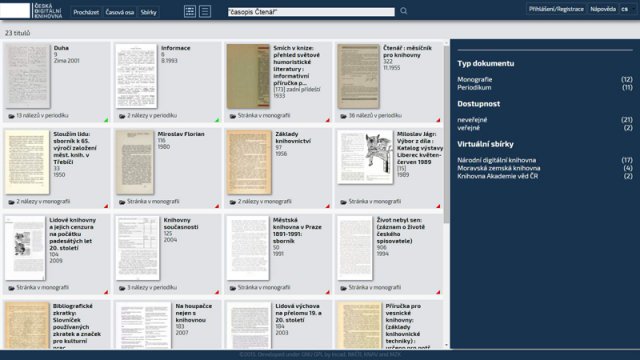Click green public marker on Informace card

pyautogui.click(x=217, y=120)
